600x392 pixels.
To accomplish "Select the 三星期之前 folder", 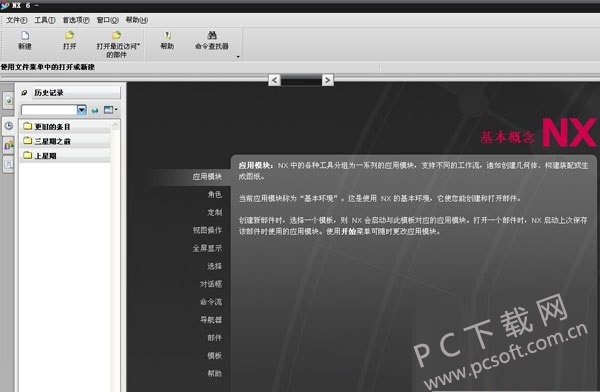I will 65,141.
